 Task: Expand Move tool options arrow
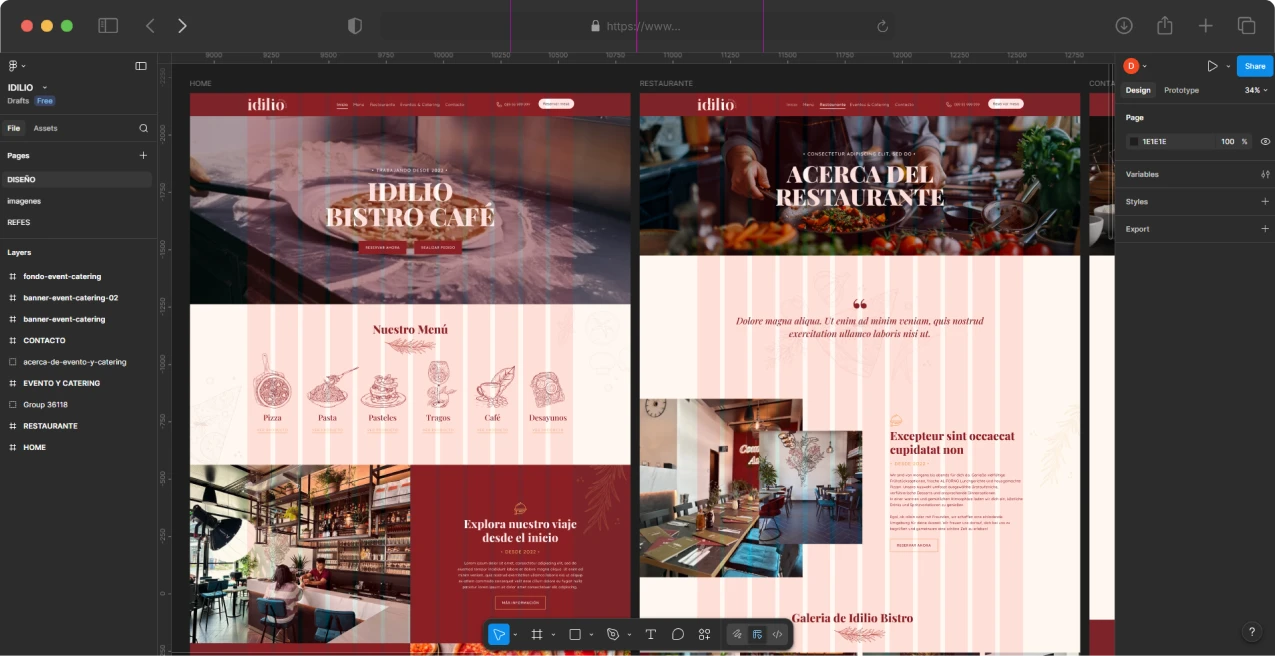tap(515, 634)
